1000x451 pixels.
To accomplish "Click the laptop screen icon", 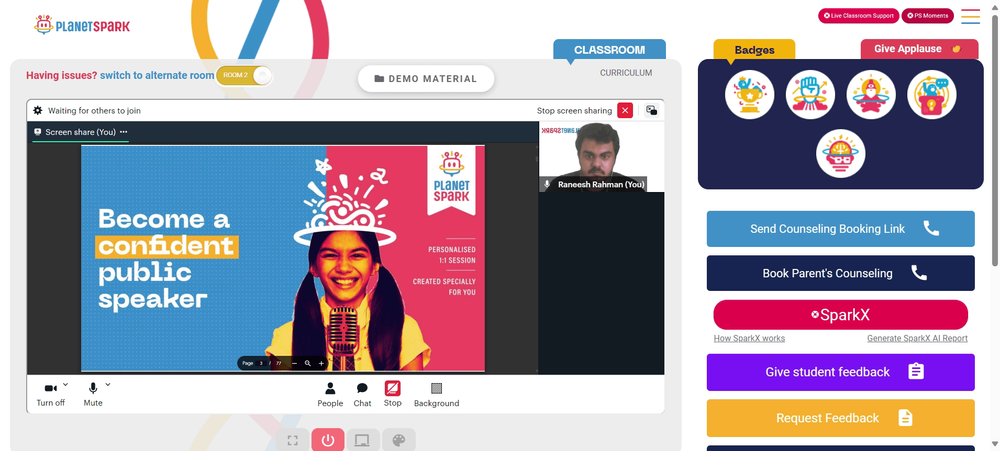I will (x=363, y=440).
